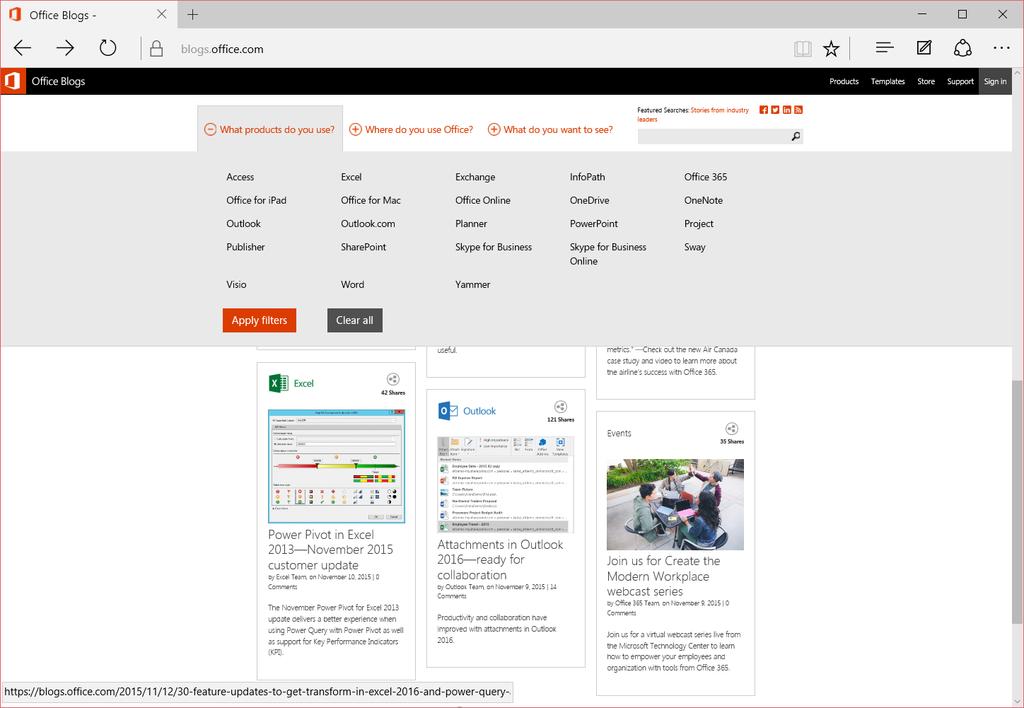The image size is (1024, 708).
Task: Open Stories from industry leaders featured search
Action: (x=693, y=114)
